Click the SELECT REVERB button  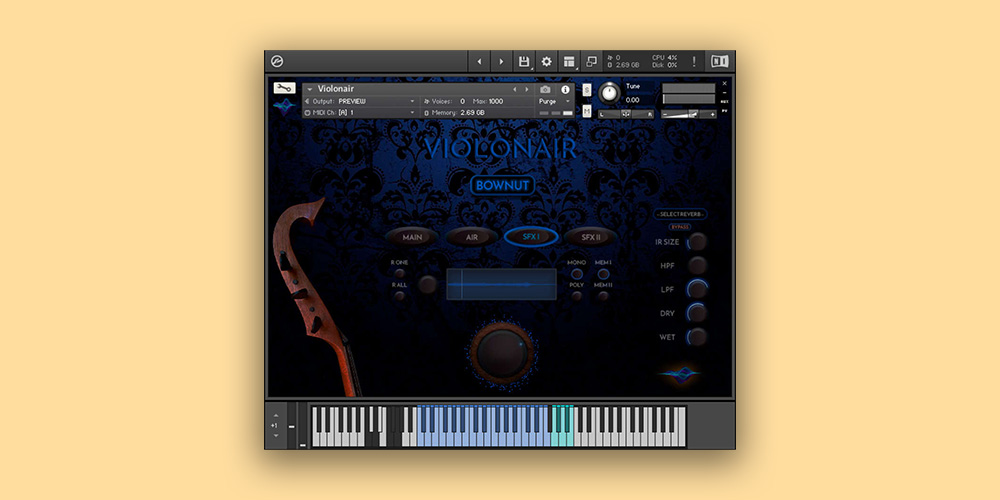(681, 214)
